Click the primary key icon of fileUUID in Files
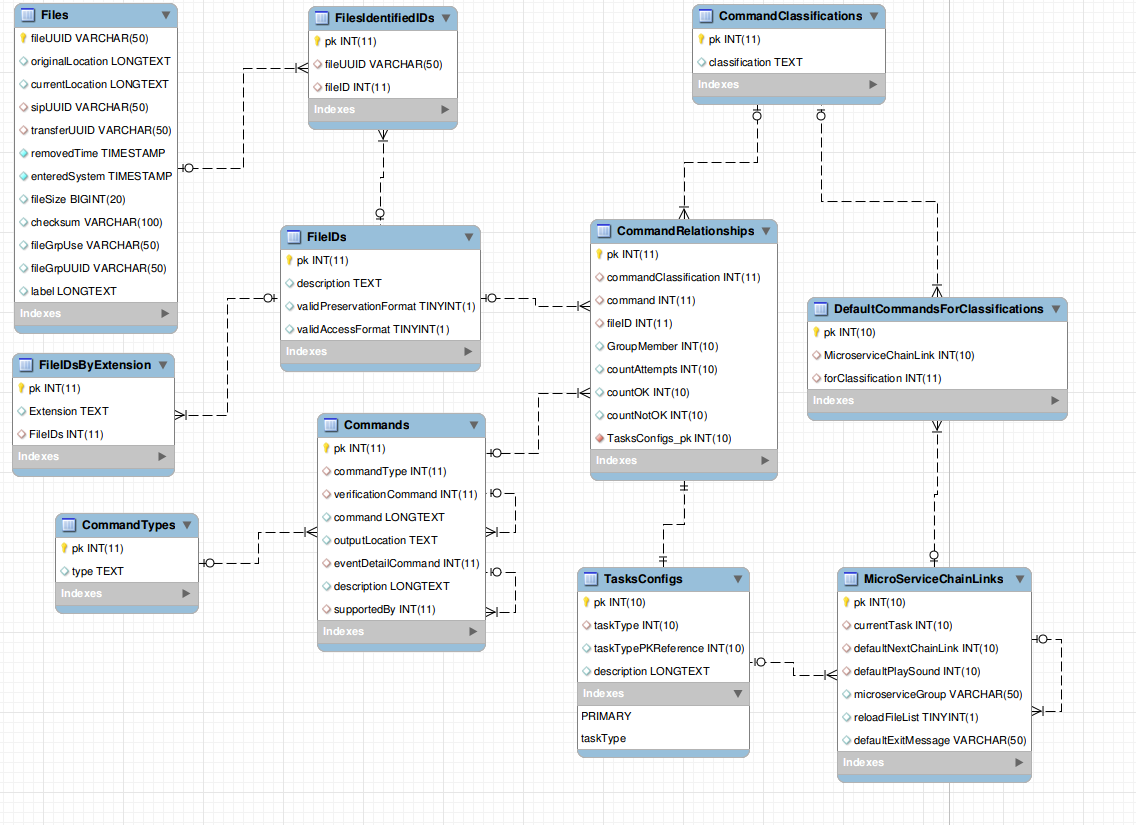 [23, 38]
